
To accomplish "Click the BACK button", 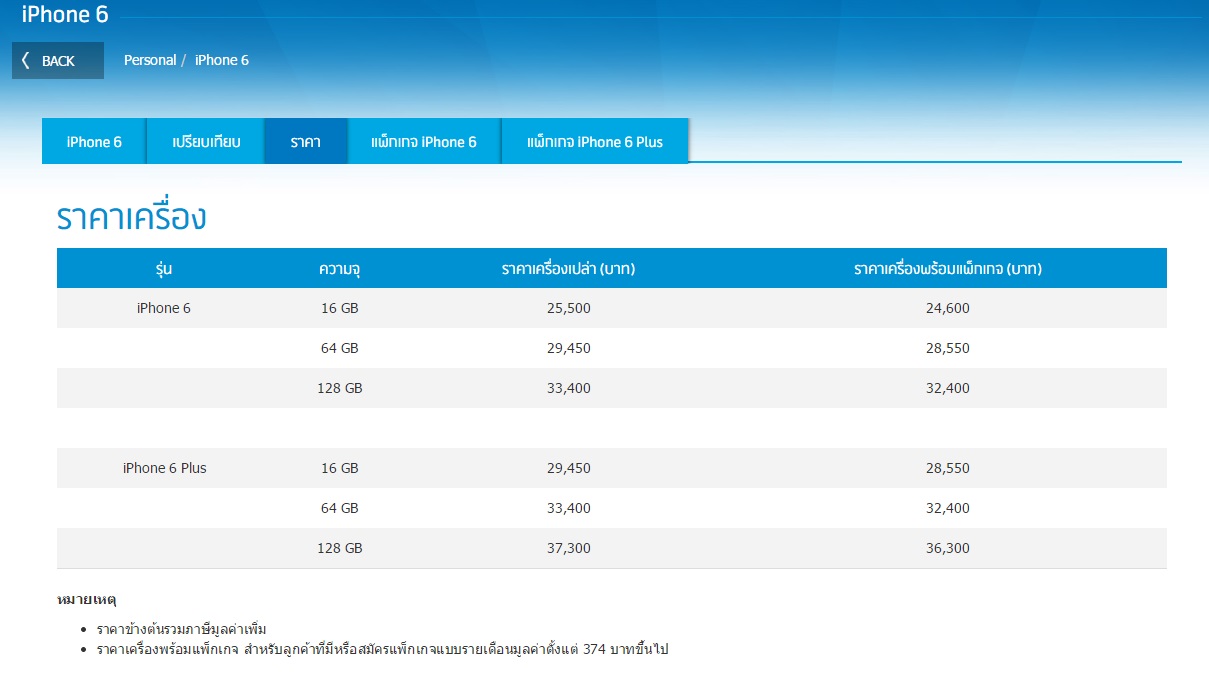I will point(58,61).
